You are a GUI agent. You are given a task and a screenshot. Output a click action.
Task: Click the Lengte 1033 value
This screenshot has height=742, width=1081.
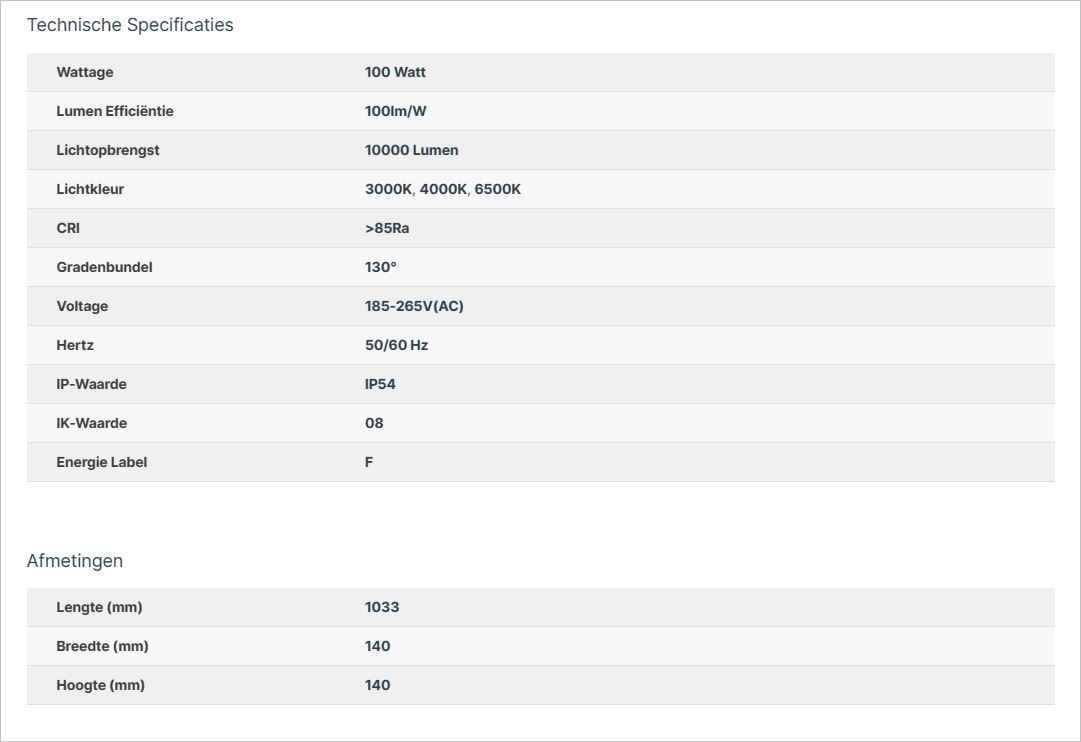click(382, 607)
